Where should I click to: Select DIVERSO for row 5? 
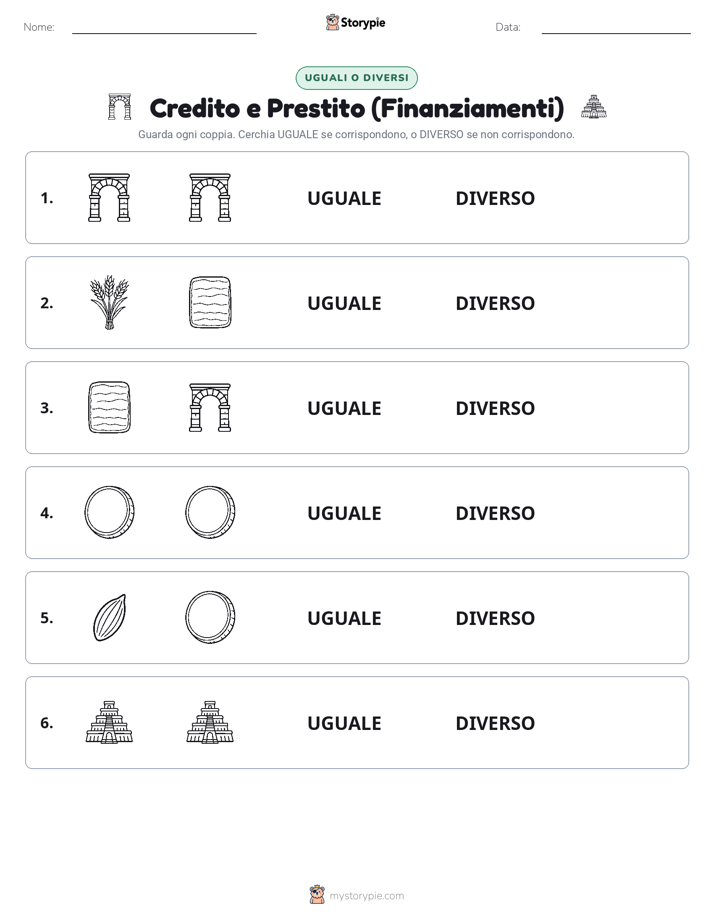tap(495, 618)
